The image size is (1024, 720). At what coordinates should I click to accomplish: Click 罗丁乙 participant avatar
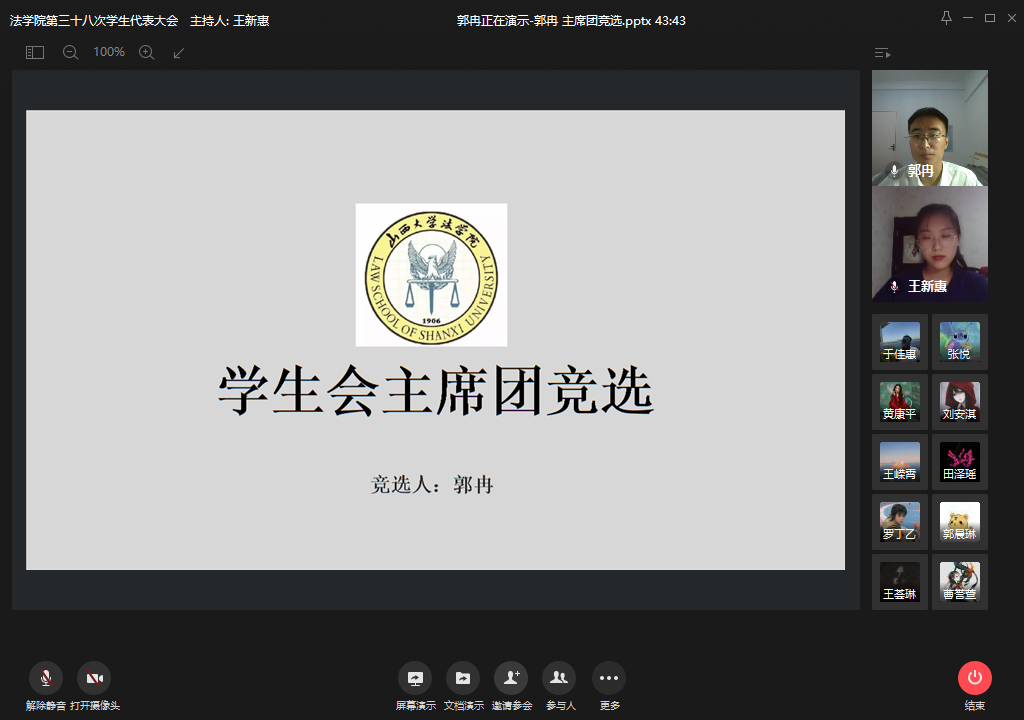[x=900, y=522]
